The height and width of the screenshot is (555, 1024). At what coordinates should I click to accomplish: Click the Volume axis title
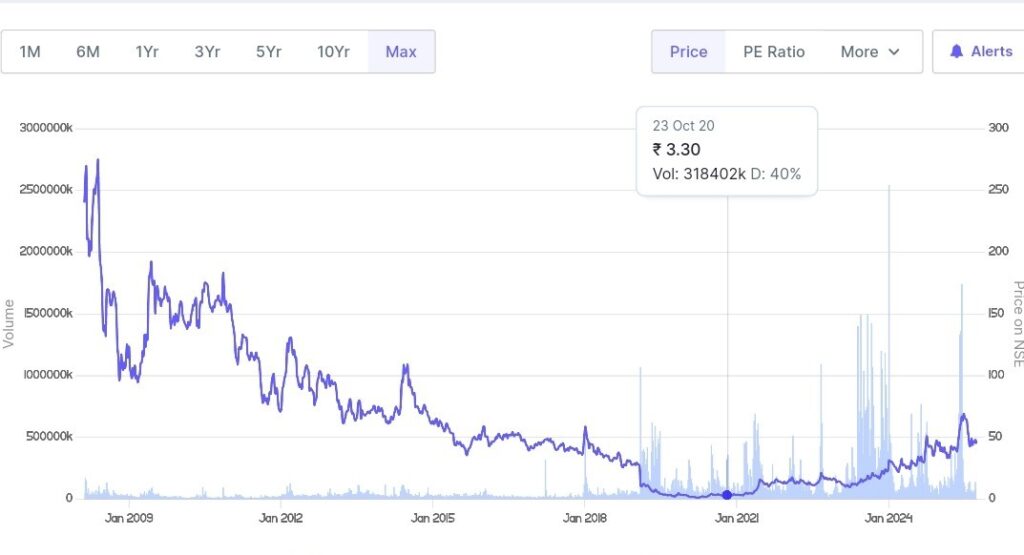[9, 324]
